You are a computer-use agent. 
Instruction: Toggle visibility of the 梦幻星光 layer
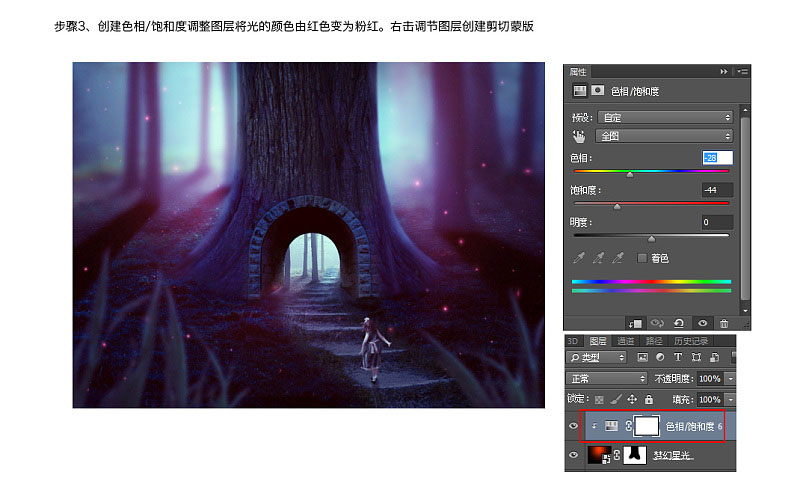point(573,455)
